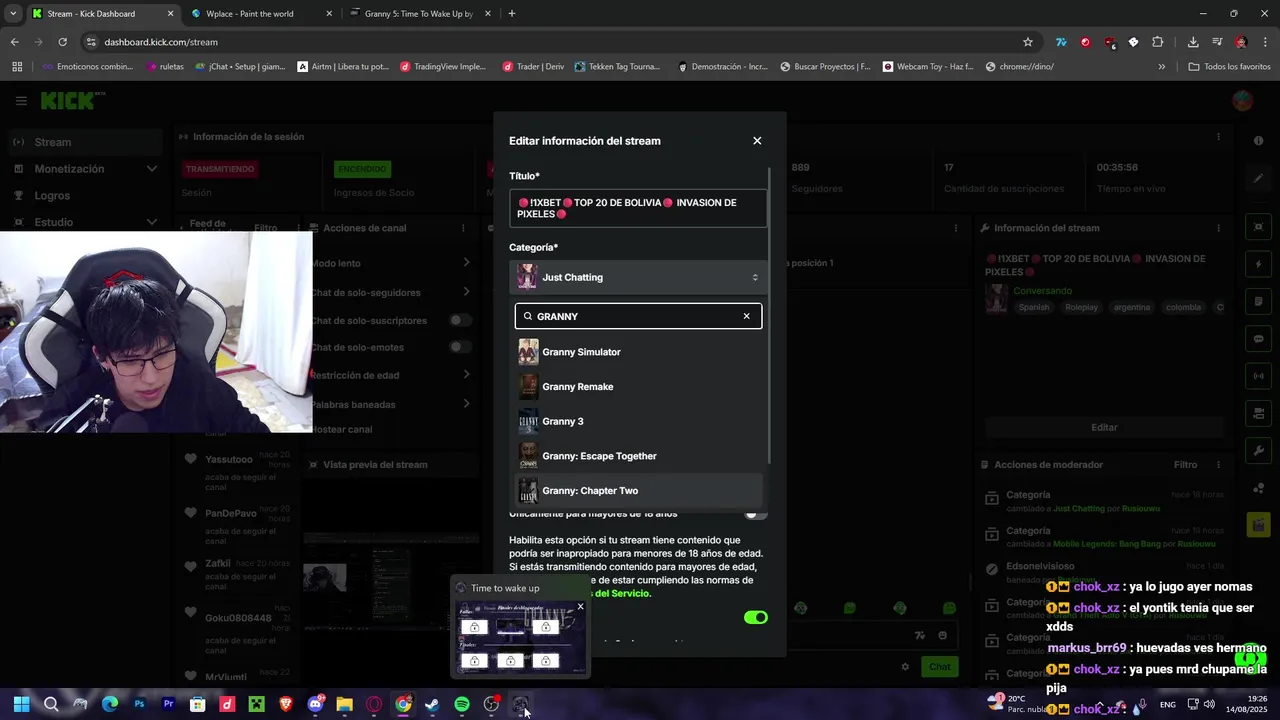Open Spotify from the taskbar
The image size is (1280, 720).
462,705
